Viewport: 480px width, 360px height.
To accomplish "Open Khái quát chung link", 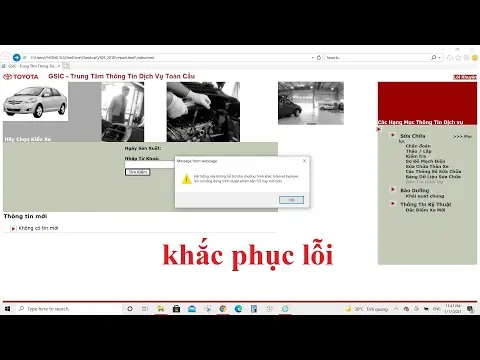I will [x=425, y=196].
